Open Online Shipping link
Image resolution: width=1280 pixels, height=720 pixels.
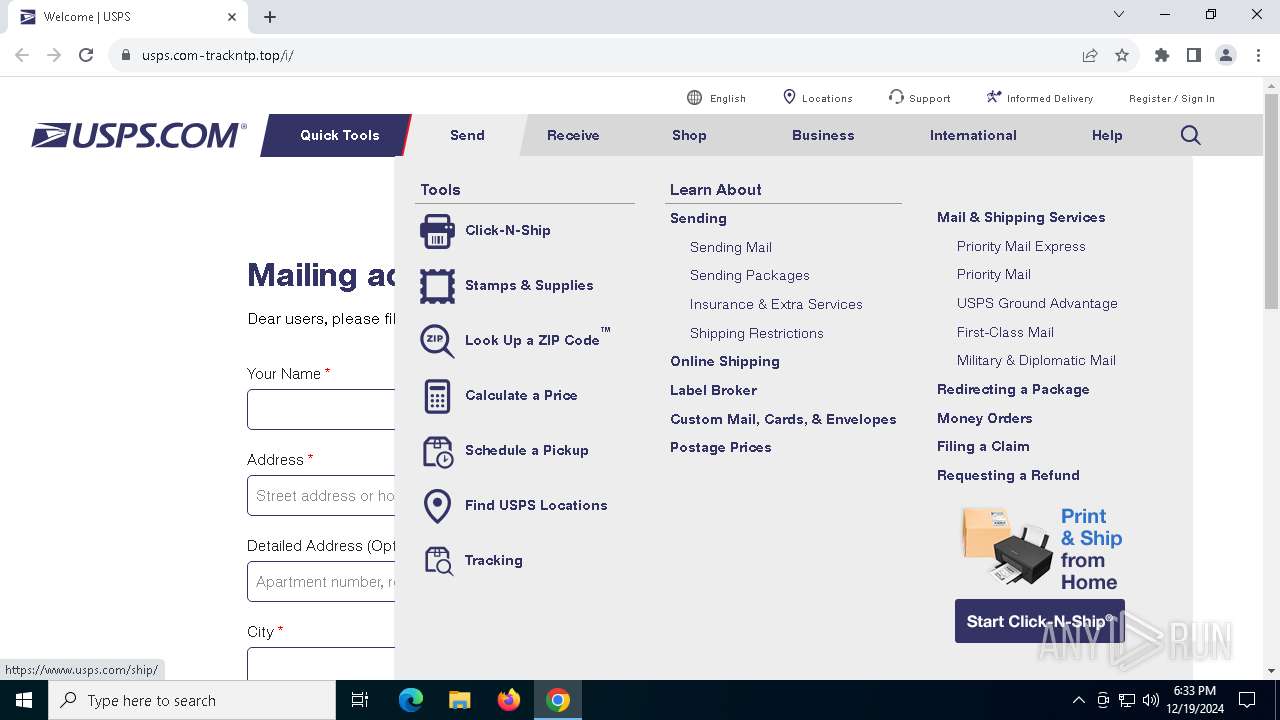pyautogui.click(x=725, y=361)
